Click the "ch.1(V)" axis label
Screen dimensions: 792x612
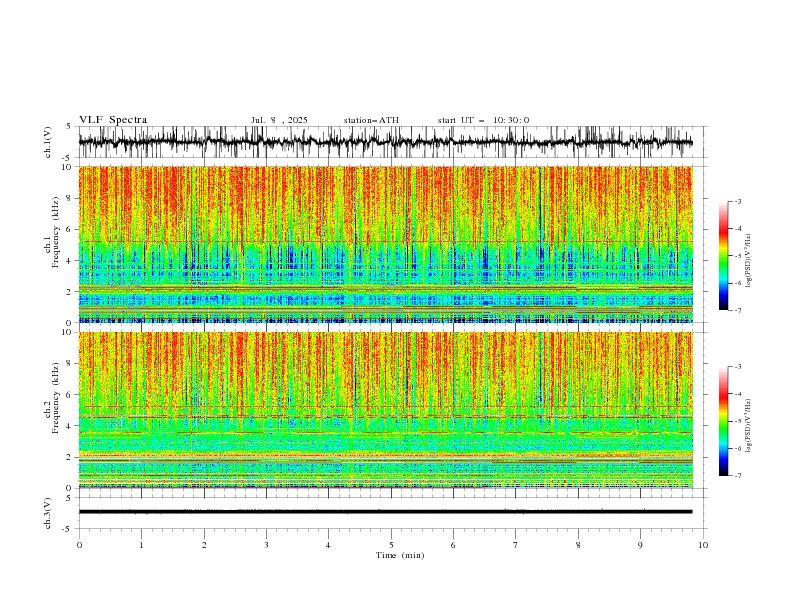point(48,142)
